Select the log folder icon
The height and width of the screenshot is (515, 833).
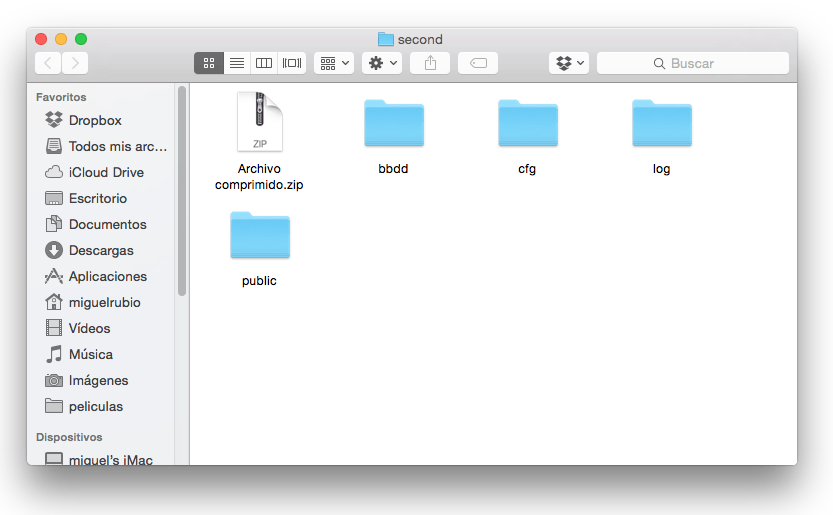[x=662, y=123]
